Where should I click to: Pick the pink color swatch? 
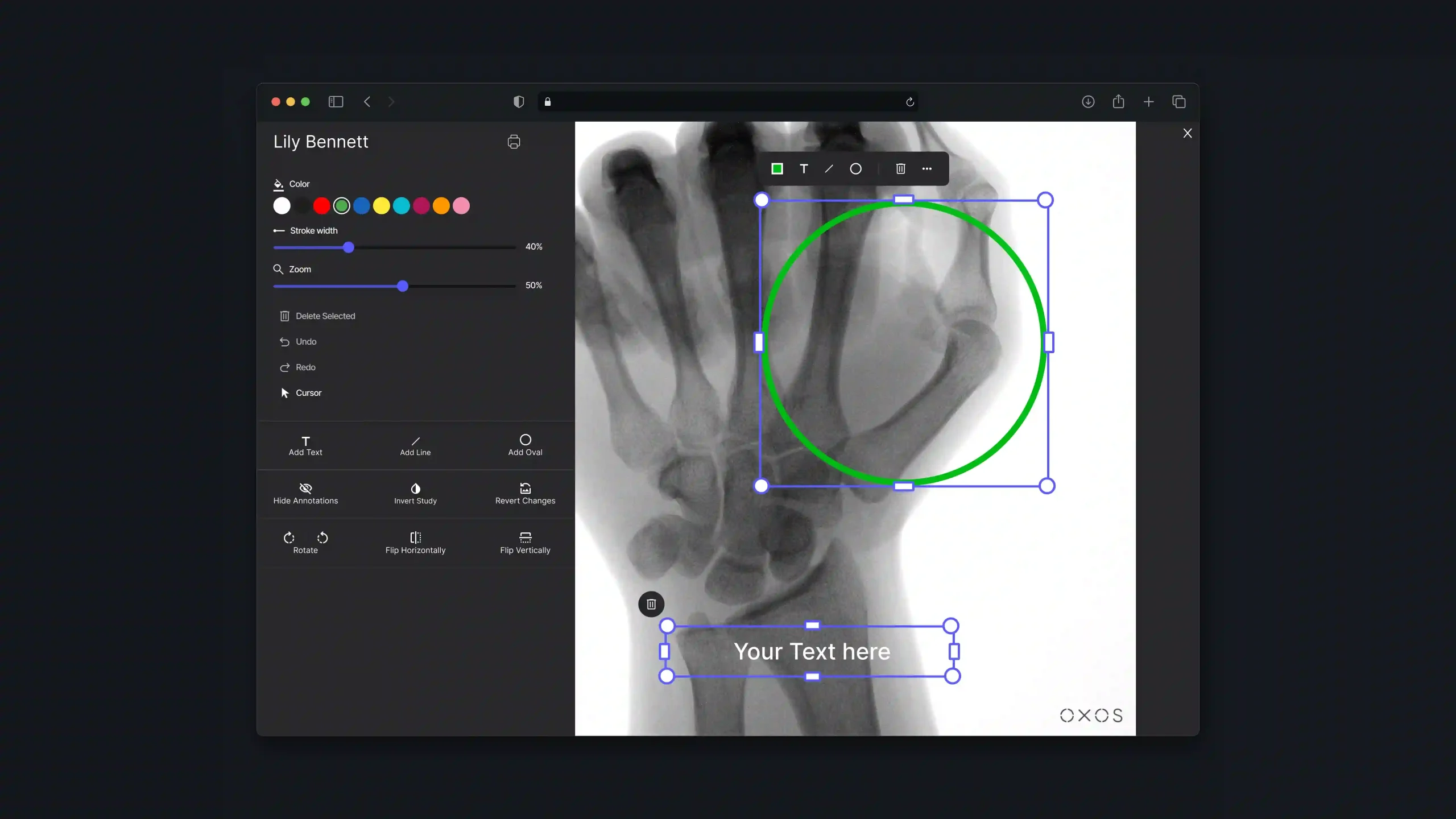[x=461, y=206]
